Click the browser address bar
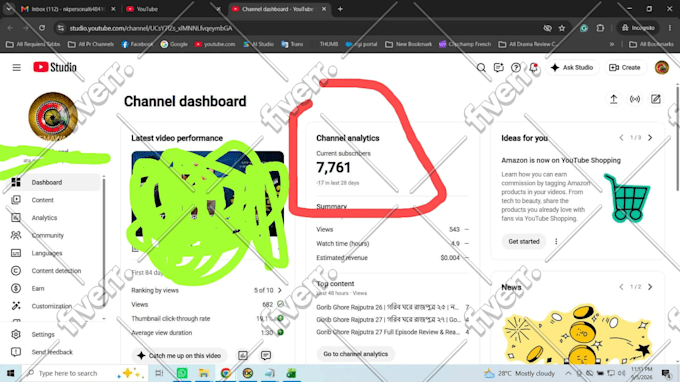Screen dimensions: 680x382 pos(299,28)
